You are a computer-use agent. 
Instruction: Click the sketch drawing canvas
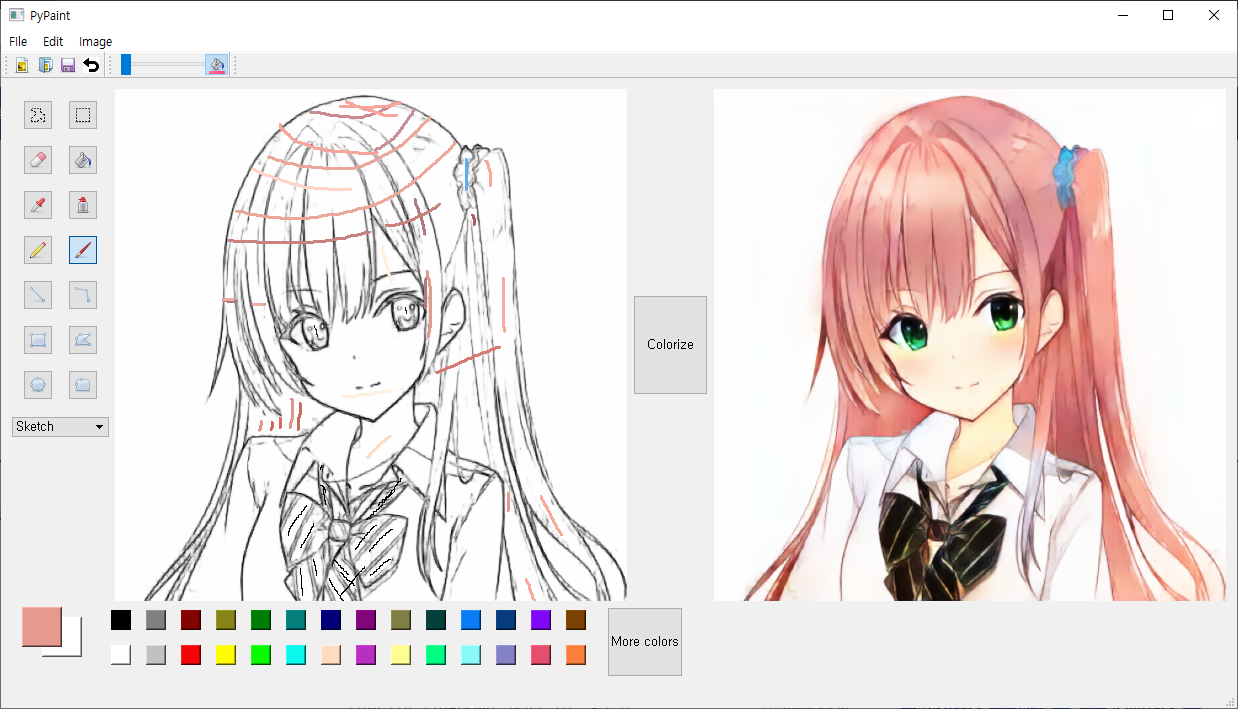[x=371, y=345]
